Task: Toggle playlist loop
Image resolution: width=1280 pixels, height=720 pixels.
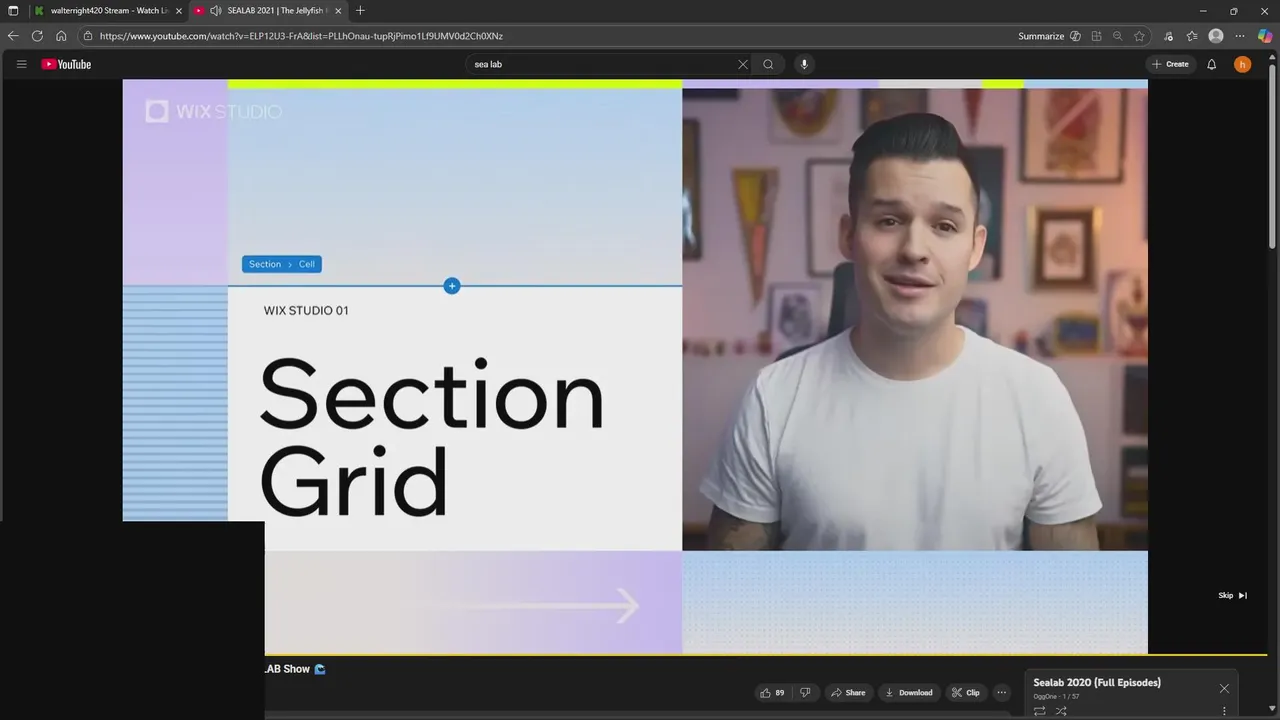Action: pyautogui.click(x=1040, y=711)
